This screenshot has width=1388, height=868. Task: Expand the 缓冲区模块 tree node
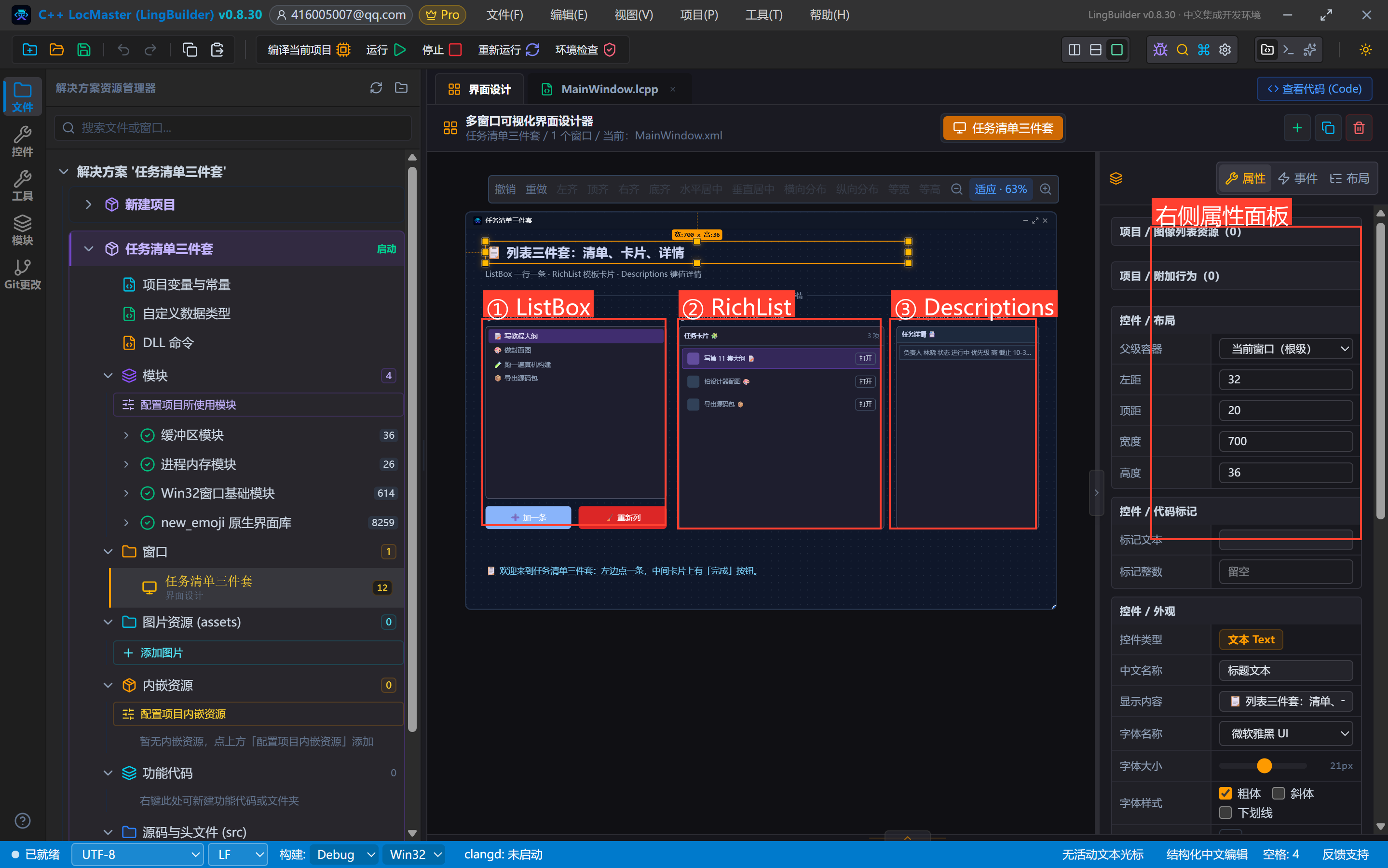126,435
